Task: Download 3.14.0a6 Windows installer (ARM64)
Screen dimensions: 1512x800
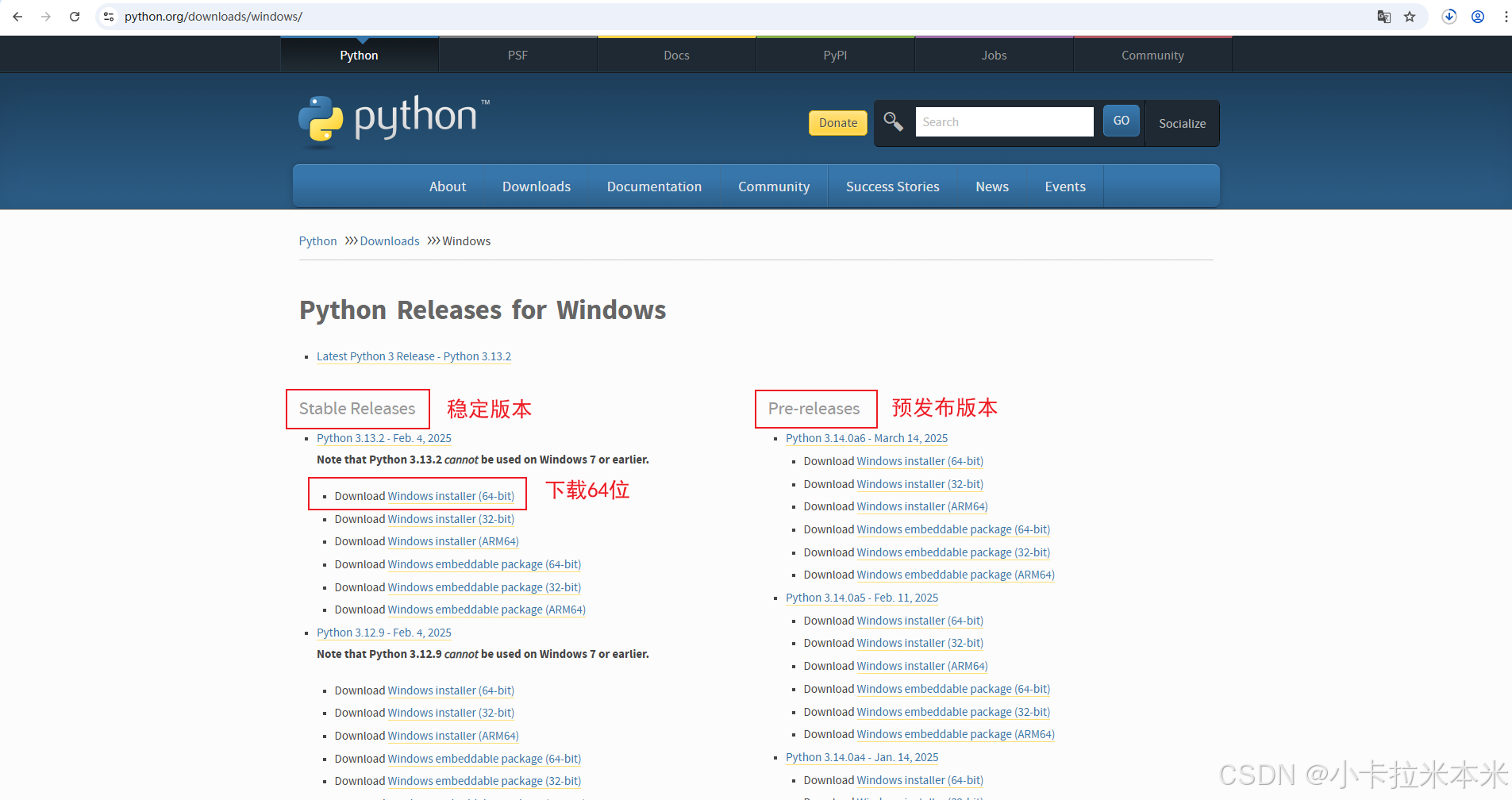Action: [922, 506]
